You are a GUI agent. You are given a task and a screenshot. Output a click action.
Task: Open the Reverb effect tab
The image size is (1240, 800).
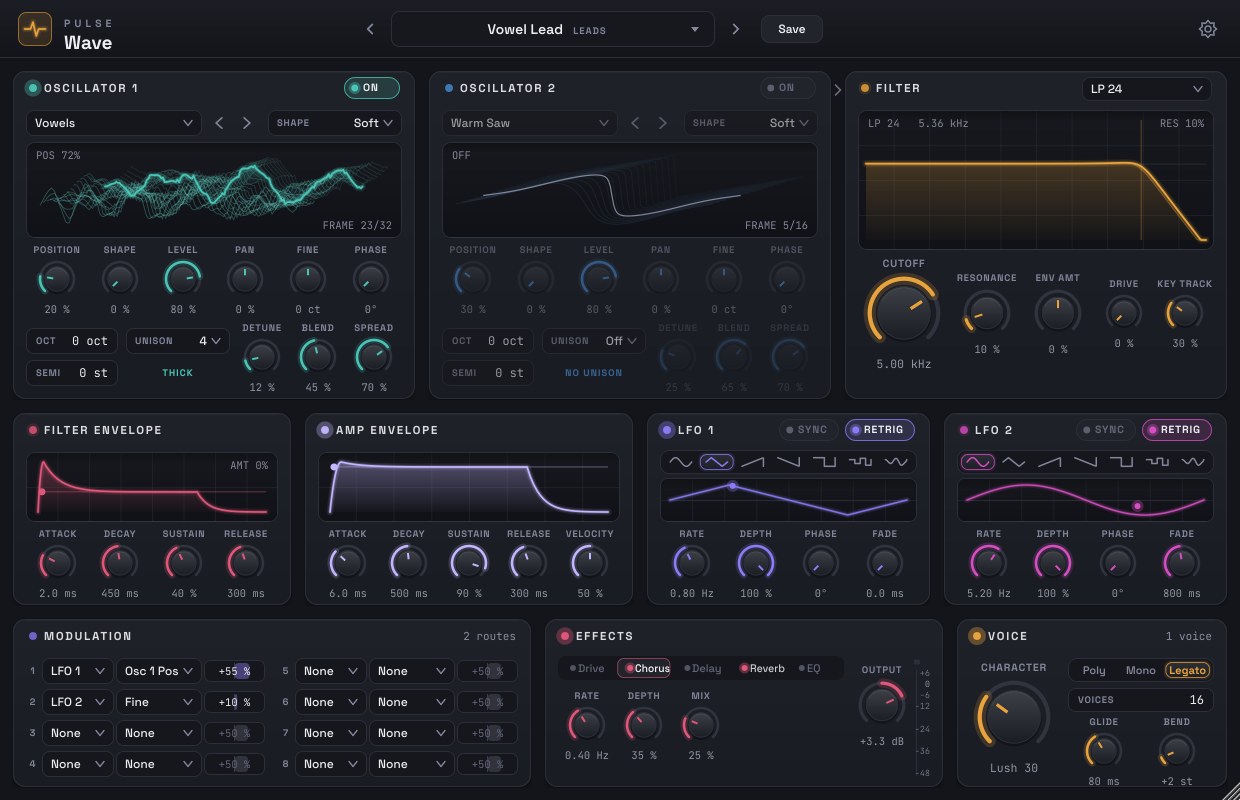pyautogui.click(x=762, y=668)
